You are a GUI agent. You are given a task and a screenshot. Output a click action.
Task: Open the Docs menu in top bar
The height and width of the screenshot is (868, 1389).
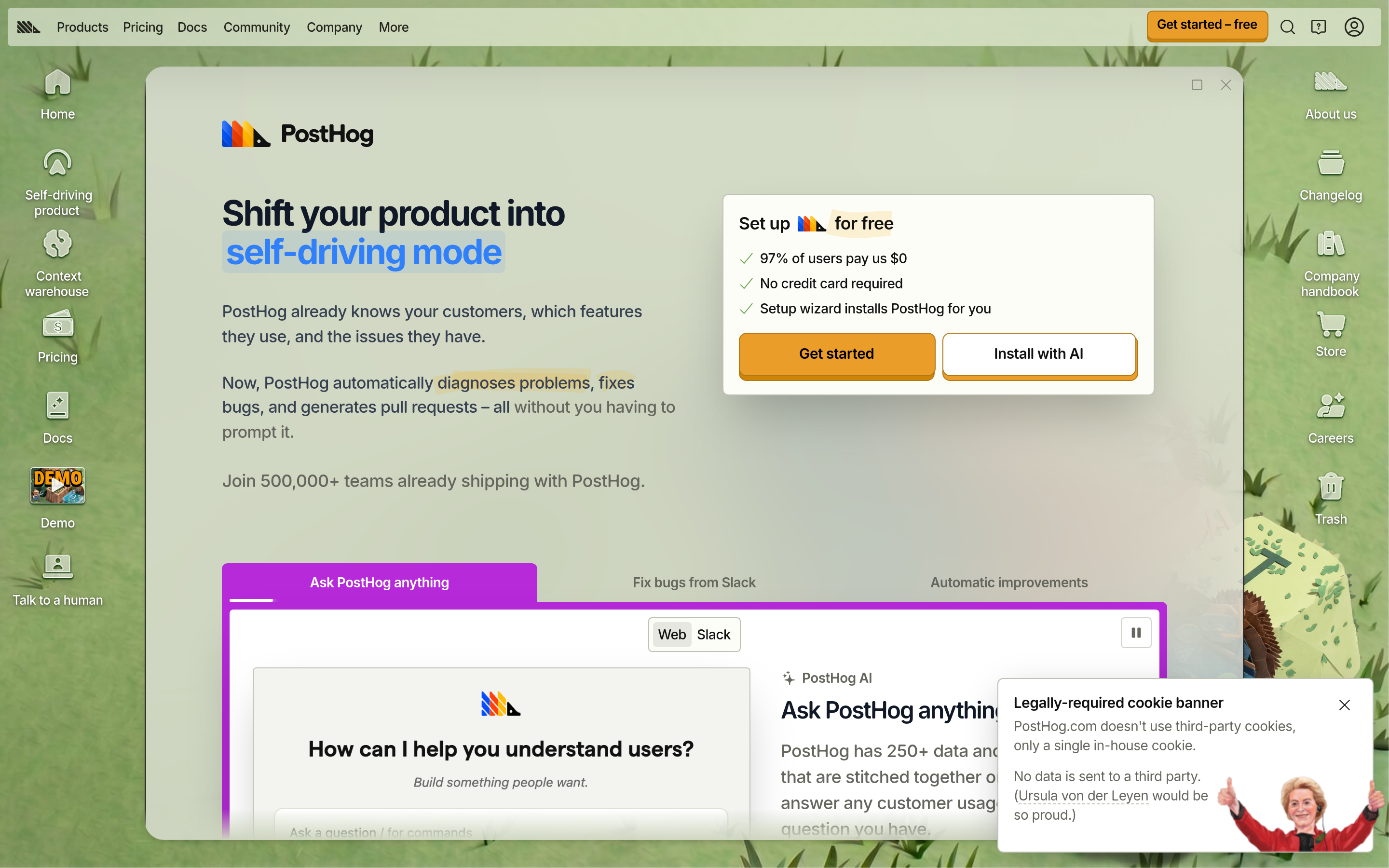pyautogui.click(x=192, y=27)
